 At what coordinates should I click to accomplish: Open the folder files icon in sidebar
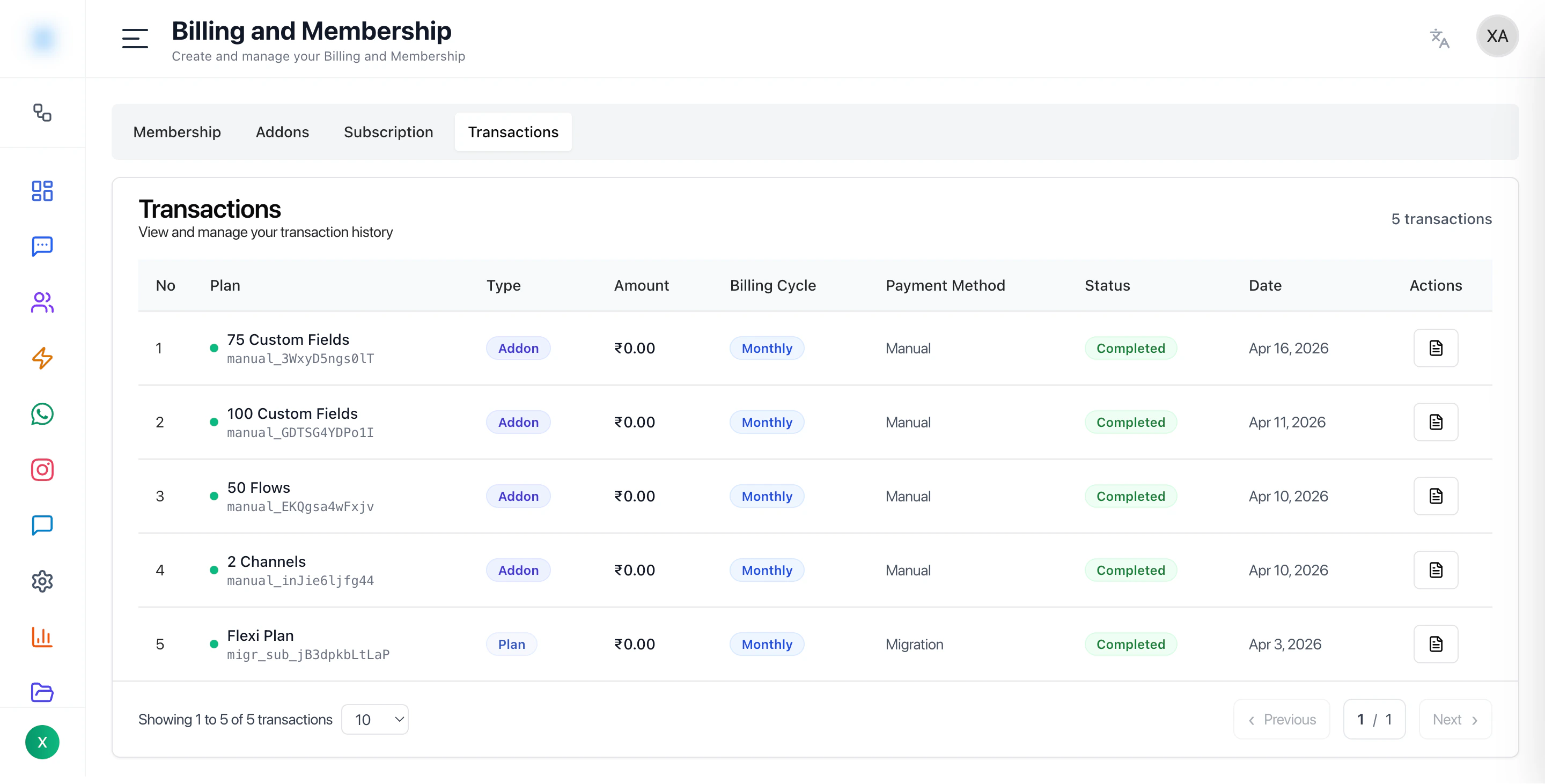click(42, 692)
